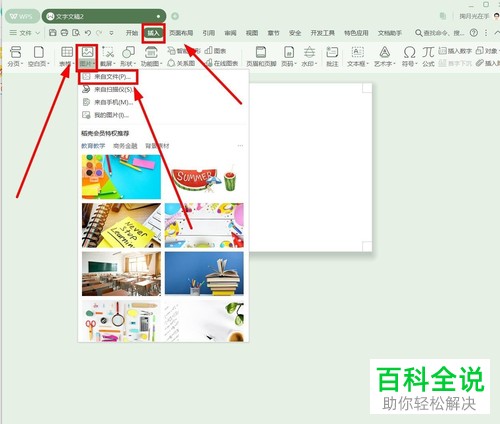This screenshot has width=500, height=424.
Task: Insert a 公式 formula
Action: 428,56
